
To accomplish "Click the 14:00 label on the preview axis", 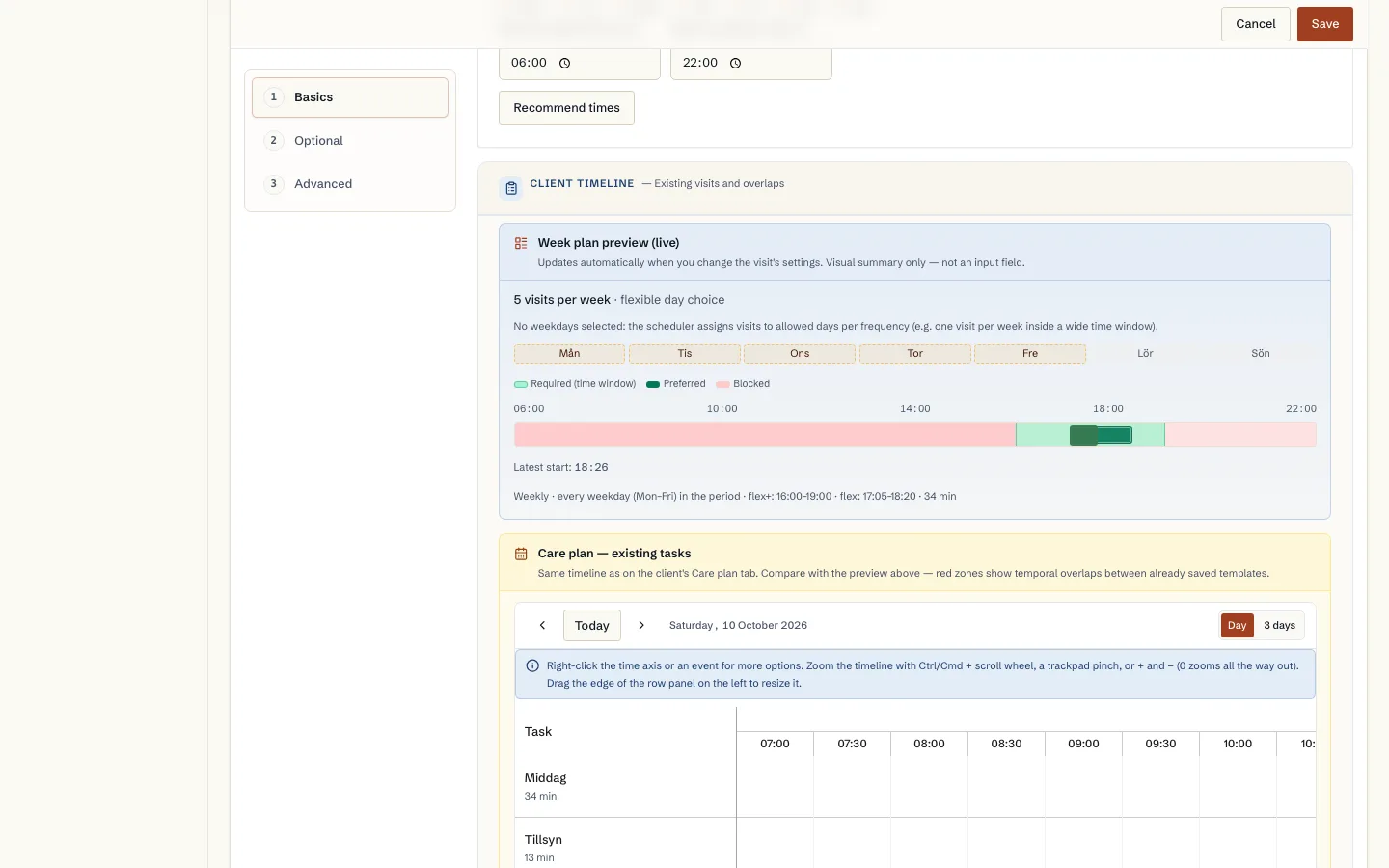I will (915, 409).
